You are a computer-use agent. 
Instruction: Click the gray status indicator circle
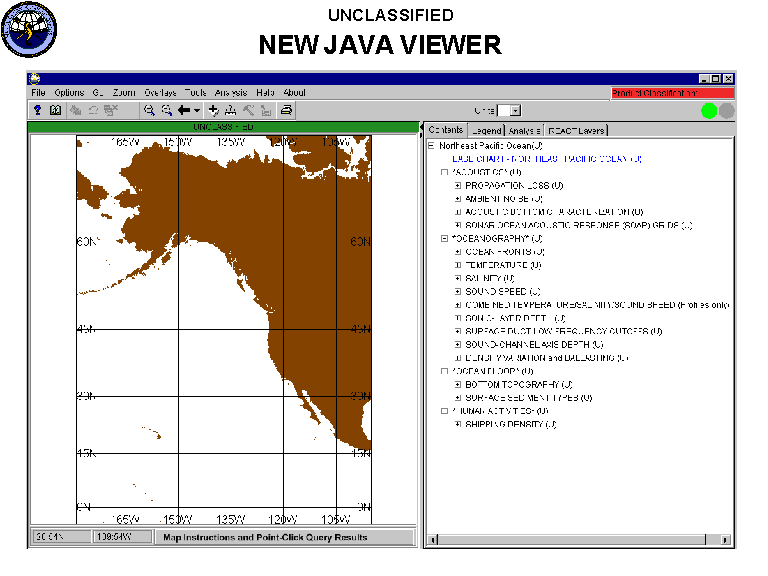tap(727, 111)
